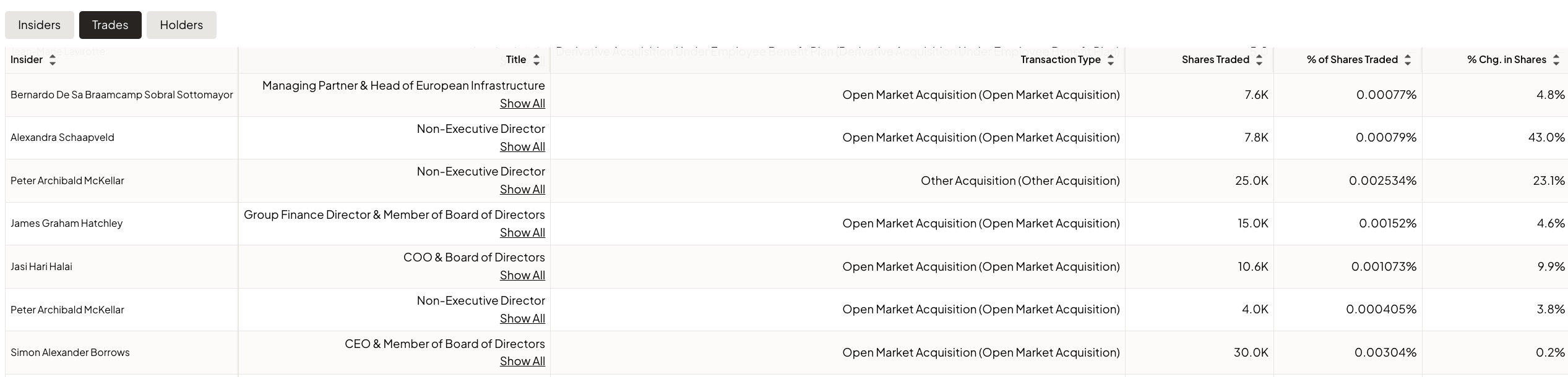Click percent change value 43.0%

1546,137
